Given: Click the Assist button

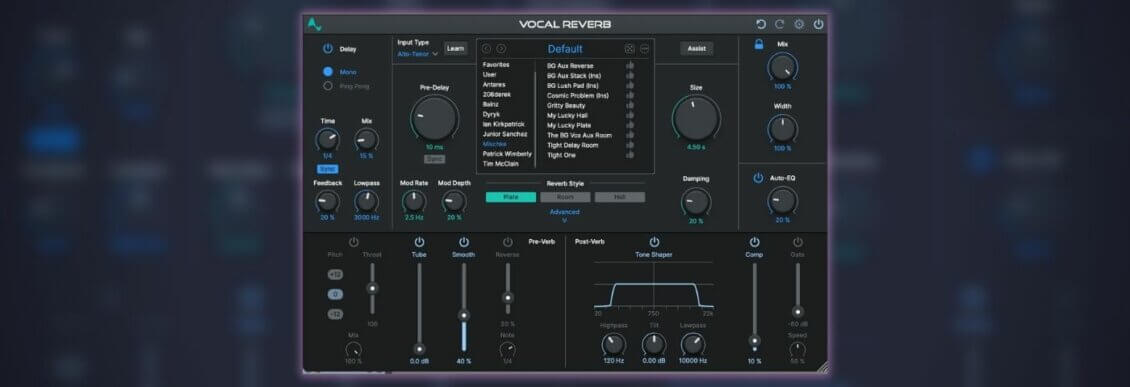Looking at the screenshot, I should coord(696,48).
